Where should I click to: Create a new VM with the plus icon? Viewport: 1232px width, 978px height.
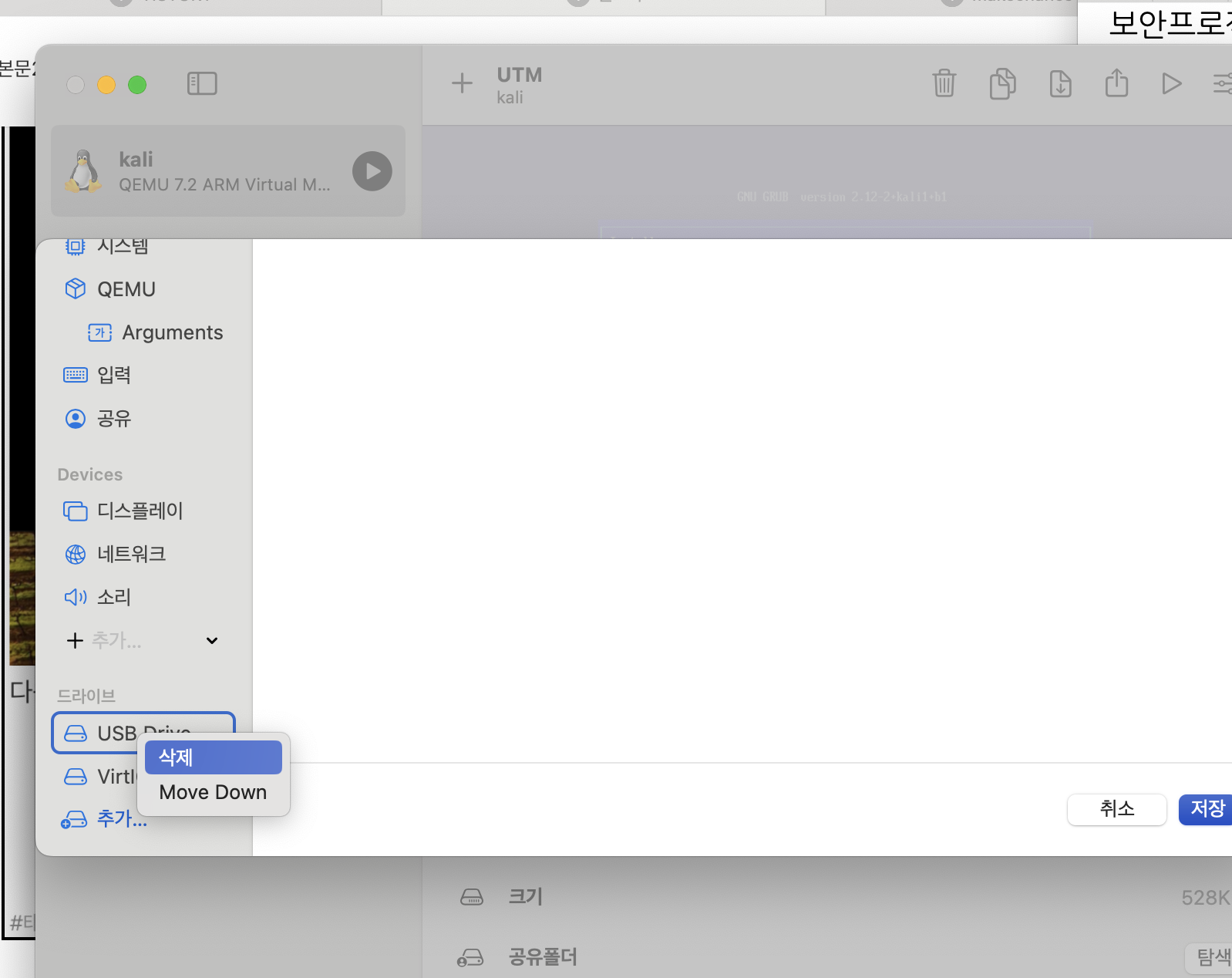462,83
